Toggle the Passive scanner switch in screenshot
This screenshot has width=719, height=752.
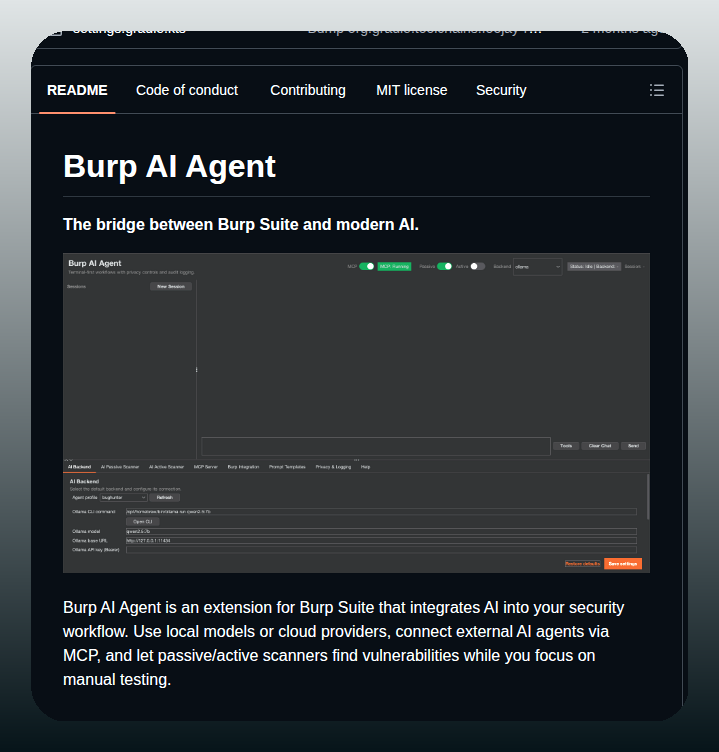point(444,266)
